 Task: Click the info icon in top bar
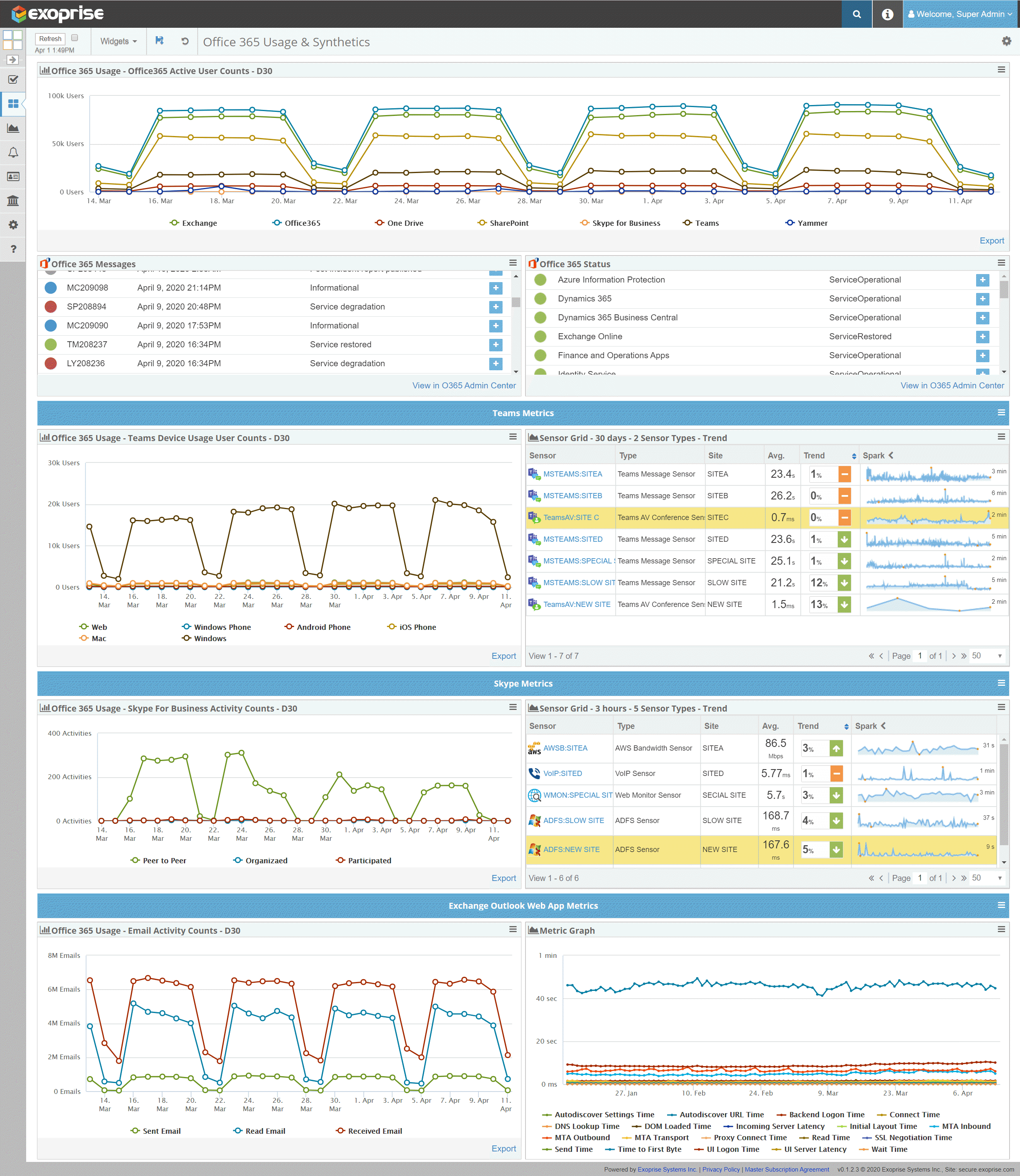[x=887, y=14]
